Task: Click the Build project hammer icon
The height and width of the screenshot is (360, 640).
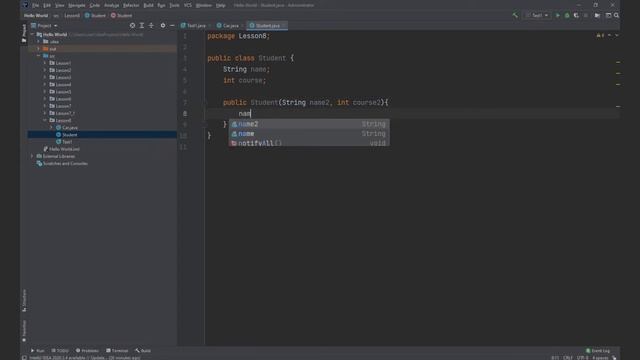Action: (x=515, y=15)
